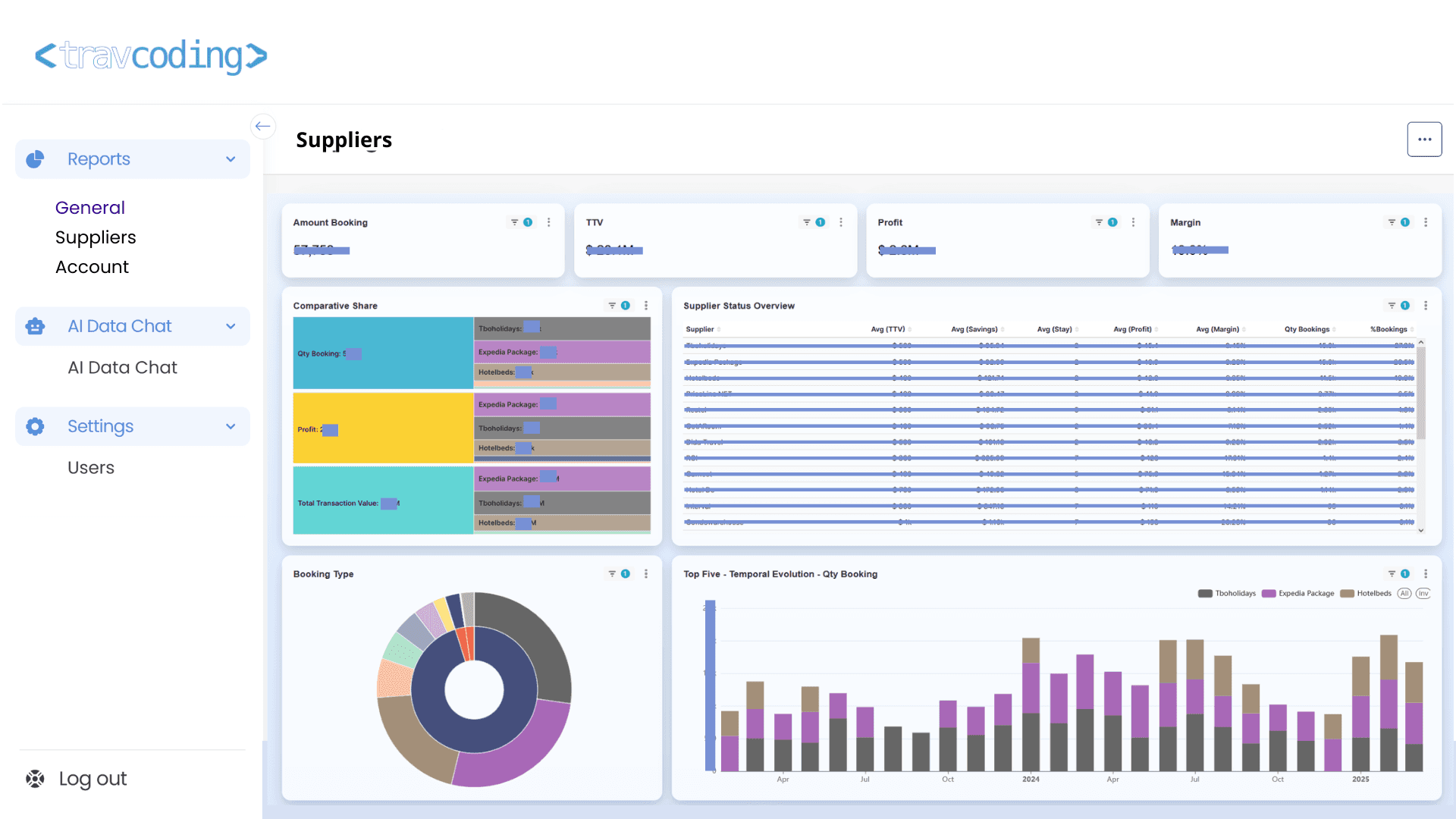Collapse the Reports section chevron
1456x819 pixels.
231,159
